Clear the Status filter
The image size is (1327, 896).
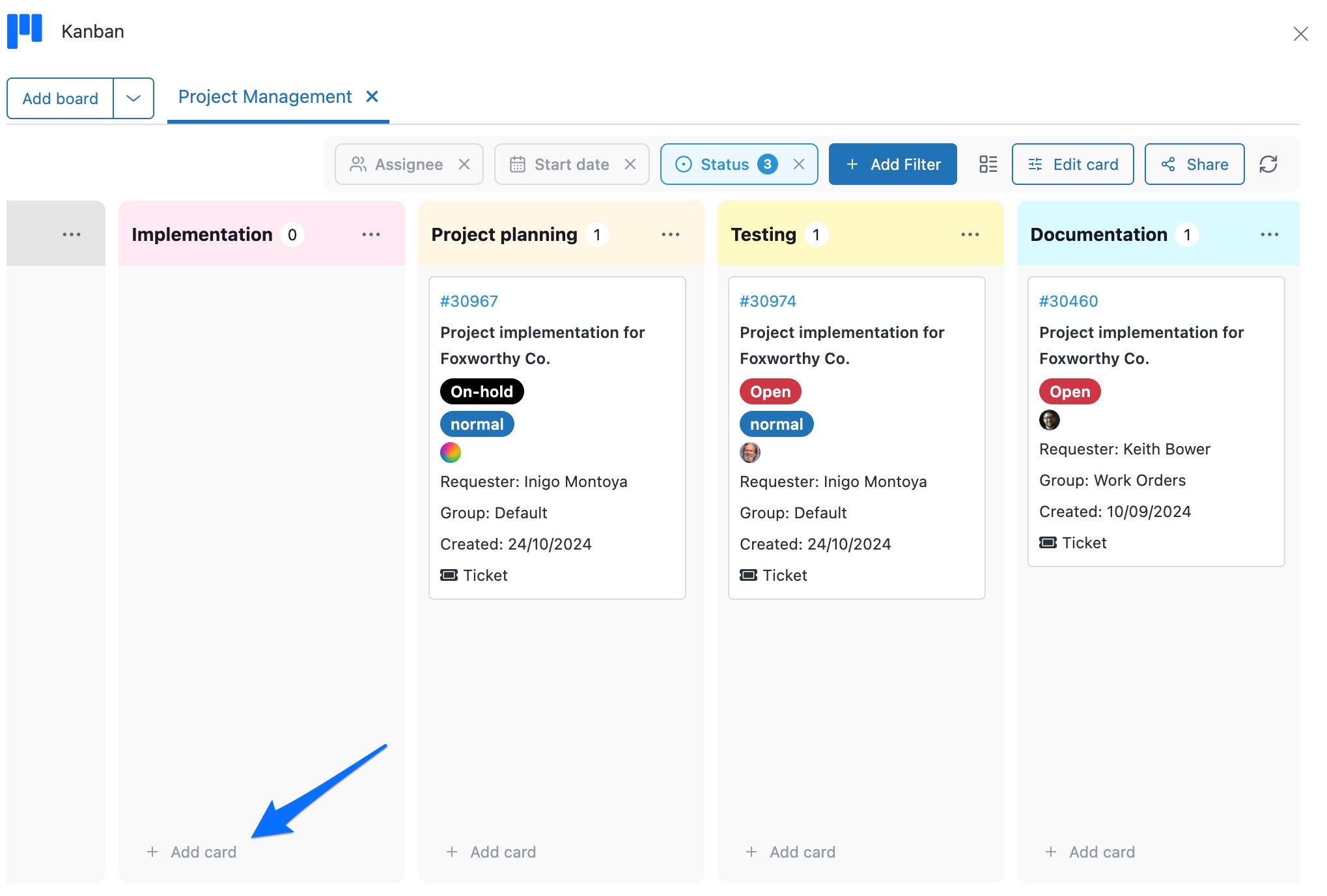(799, 164)
